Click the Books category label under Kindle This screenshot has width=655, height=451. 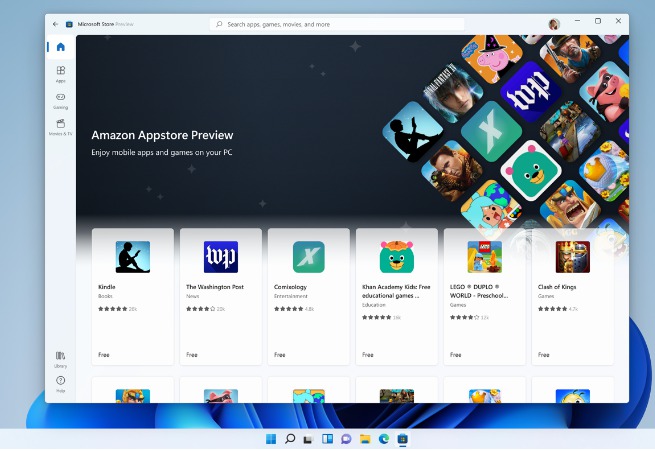tap(105, 296)
